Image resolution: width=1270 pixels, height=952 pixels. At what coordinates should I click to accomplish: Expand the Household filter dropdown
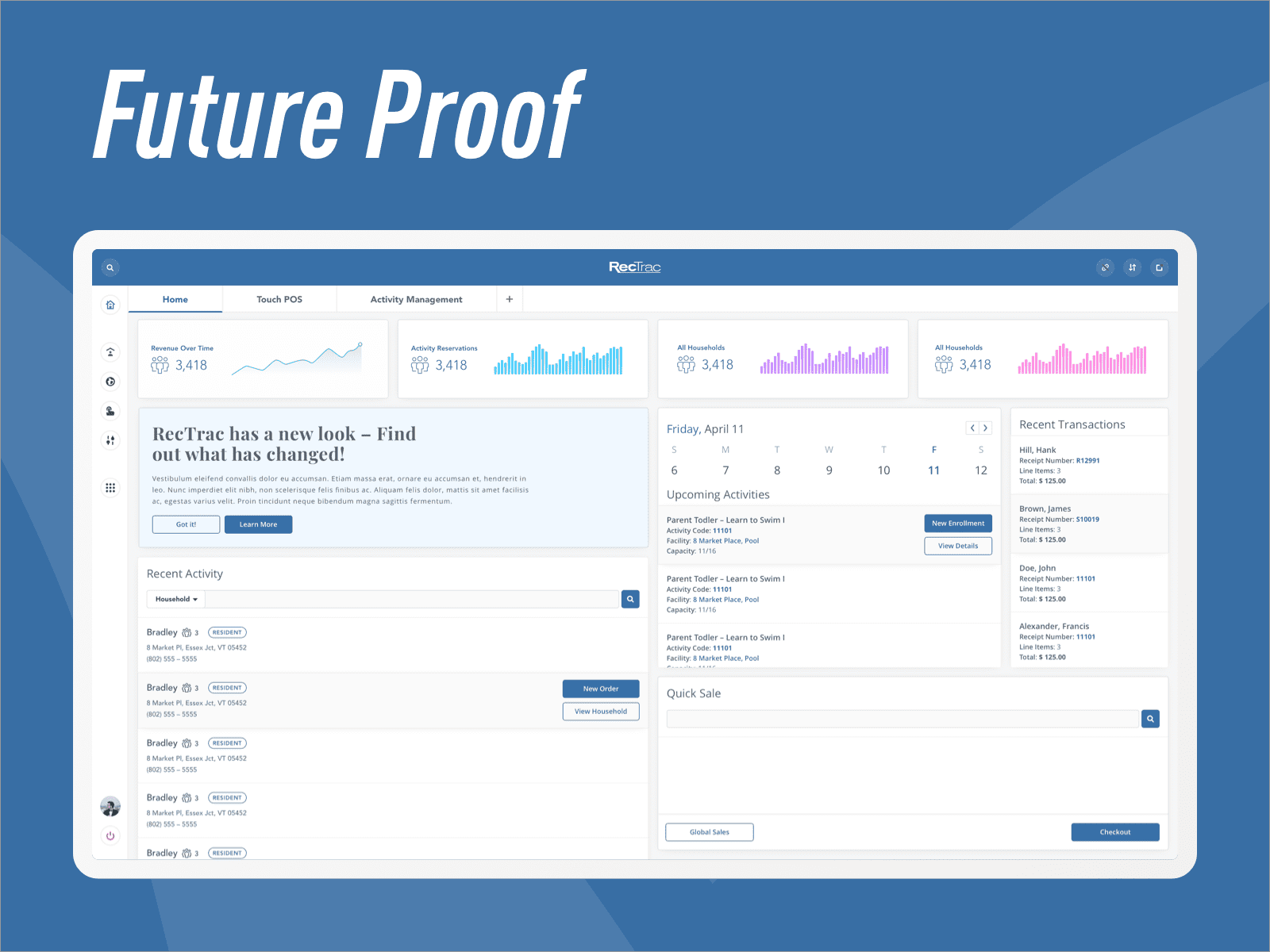coord(176,599)
